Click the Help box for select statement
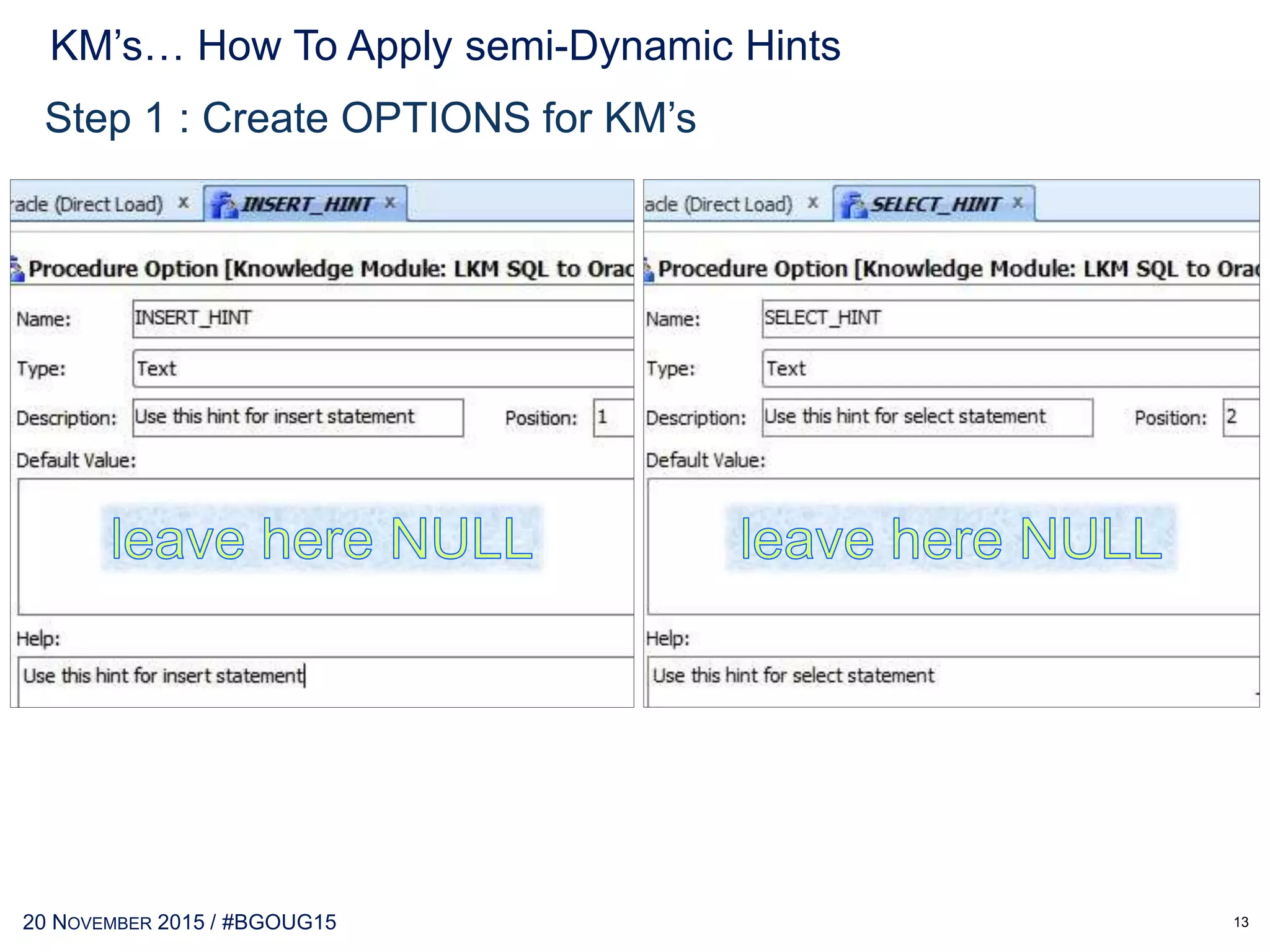 click(953, 682)
